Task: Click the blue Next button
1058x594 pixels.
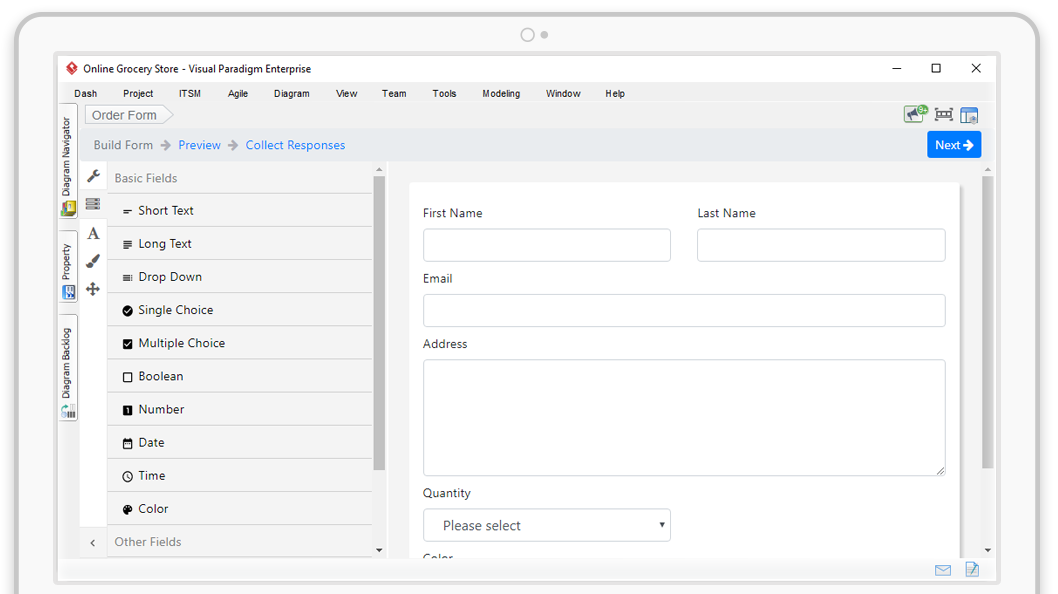Action: pyautogui.click(x=953, y=145)
